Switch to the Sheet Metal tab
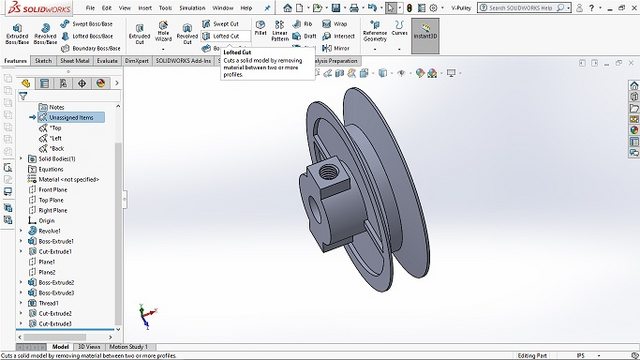The height and width of the screenshot is (360, 640). [x=75, y=61]
